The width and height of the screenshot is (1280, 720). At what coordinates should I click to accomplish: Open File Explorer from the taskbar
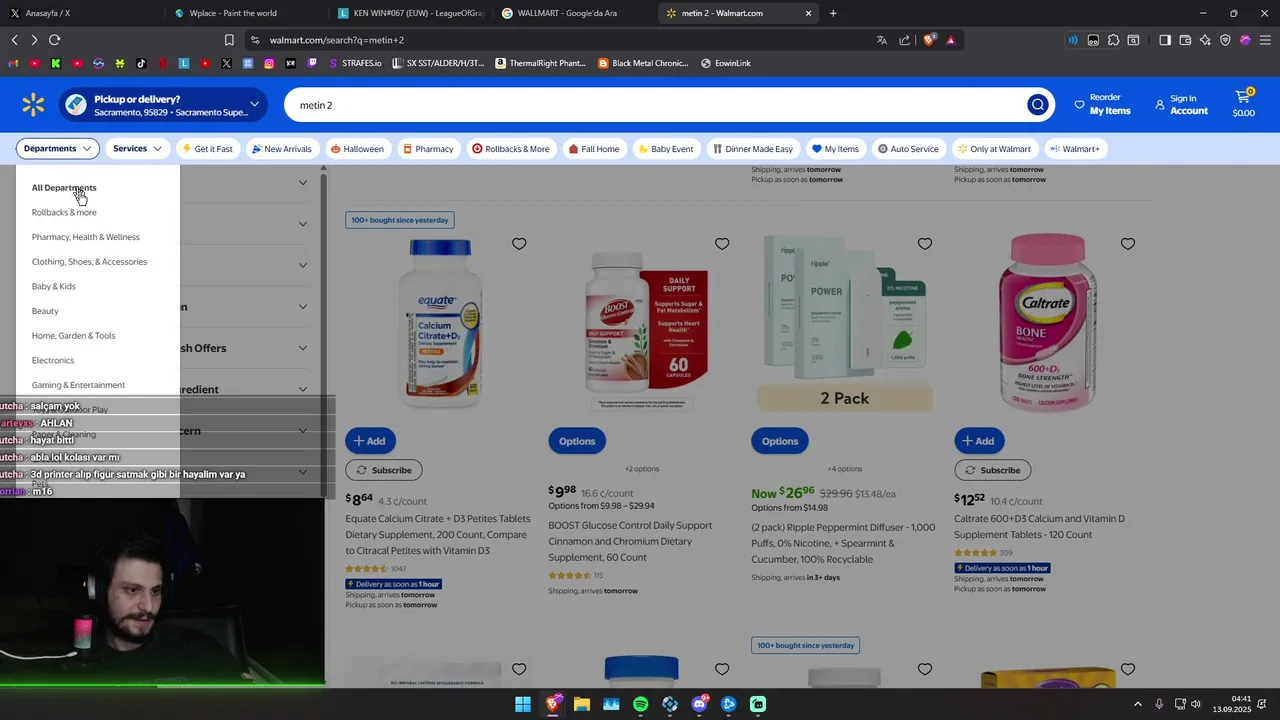tap(581, 704)
